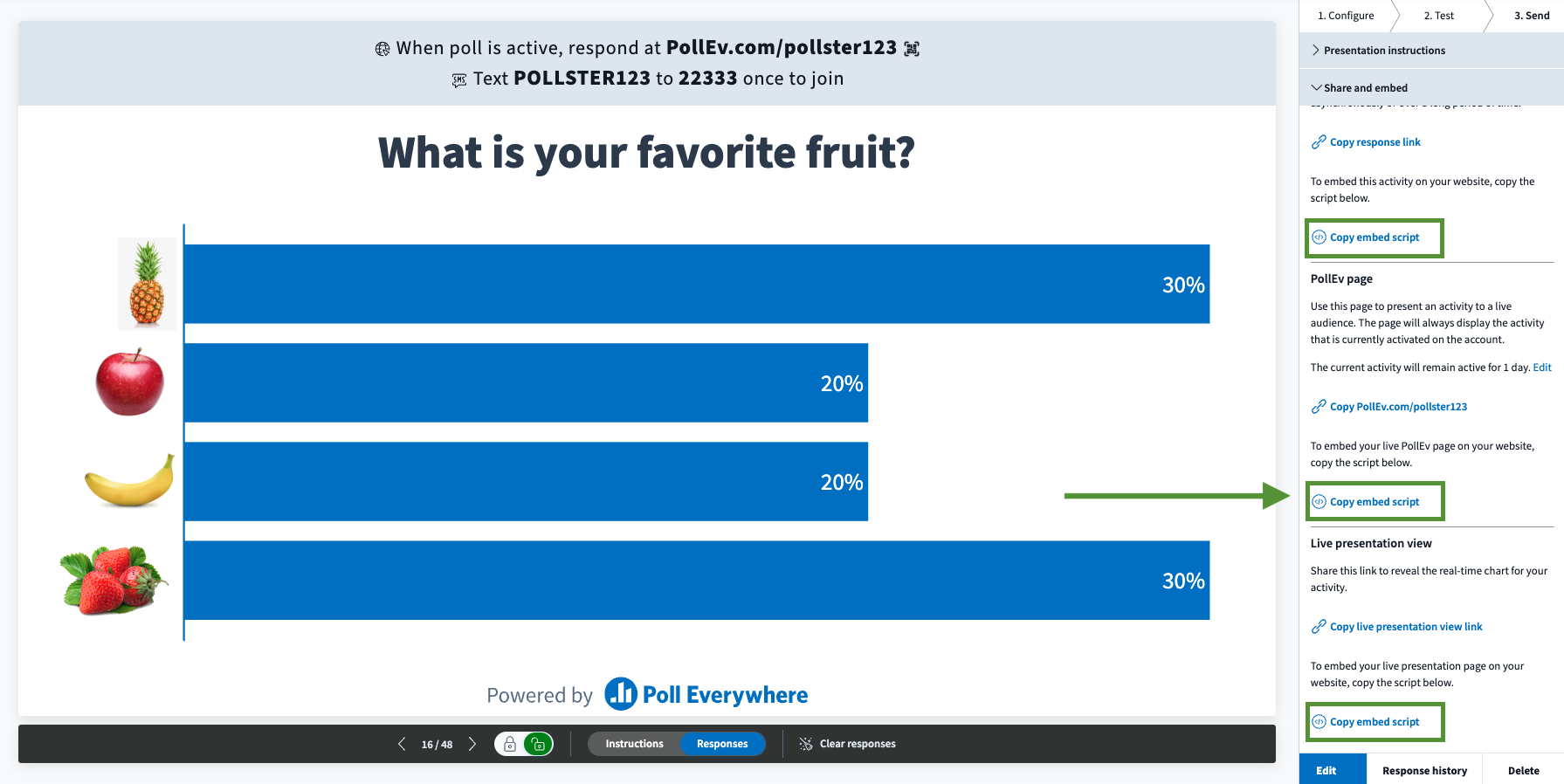Toggle the Responses view
Image resolution: width=1564 pixels, height=784 pixels.
(x=722, y=743)
